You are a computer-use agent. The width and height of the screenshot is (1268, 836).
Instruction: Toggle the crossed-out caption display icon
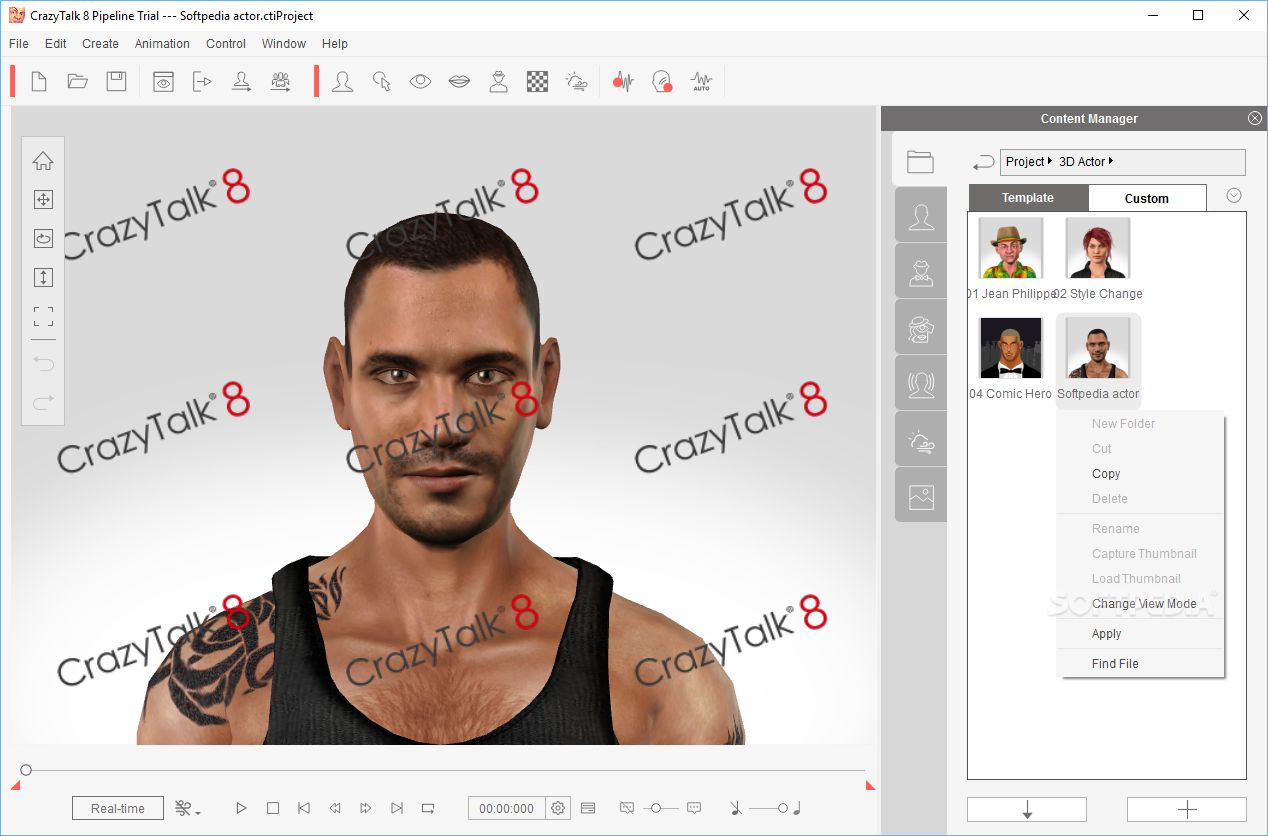(x=627, y=808)
